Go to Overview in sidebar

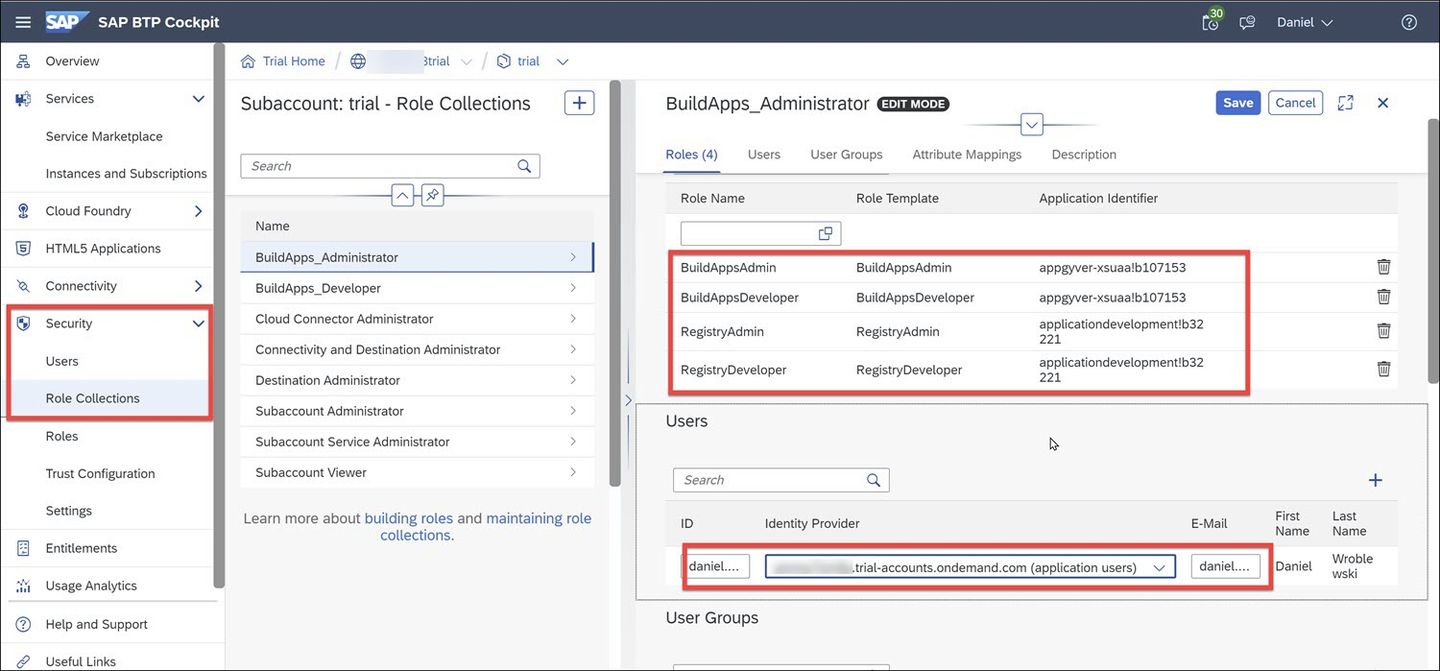pos(72,61)
